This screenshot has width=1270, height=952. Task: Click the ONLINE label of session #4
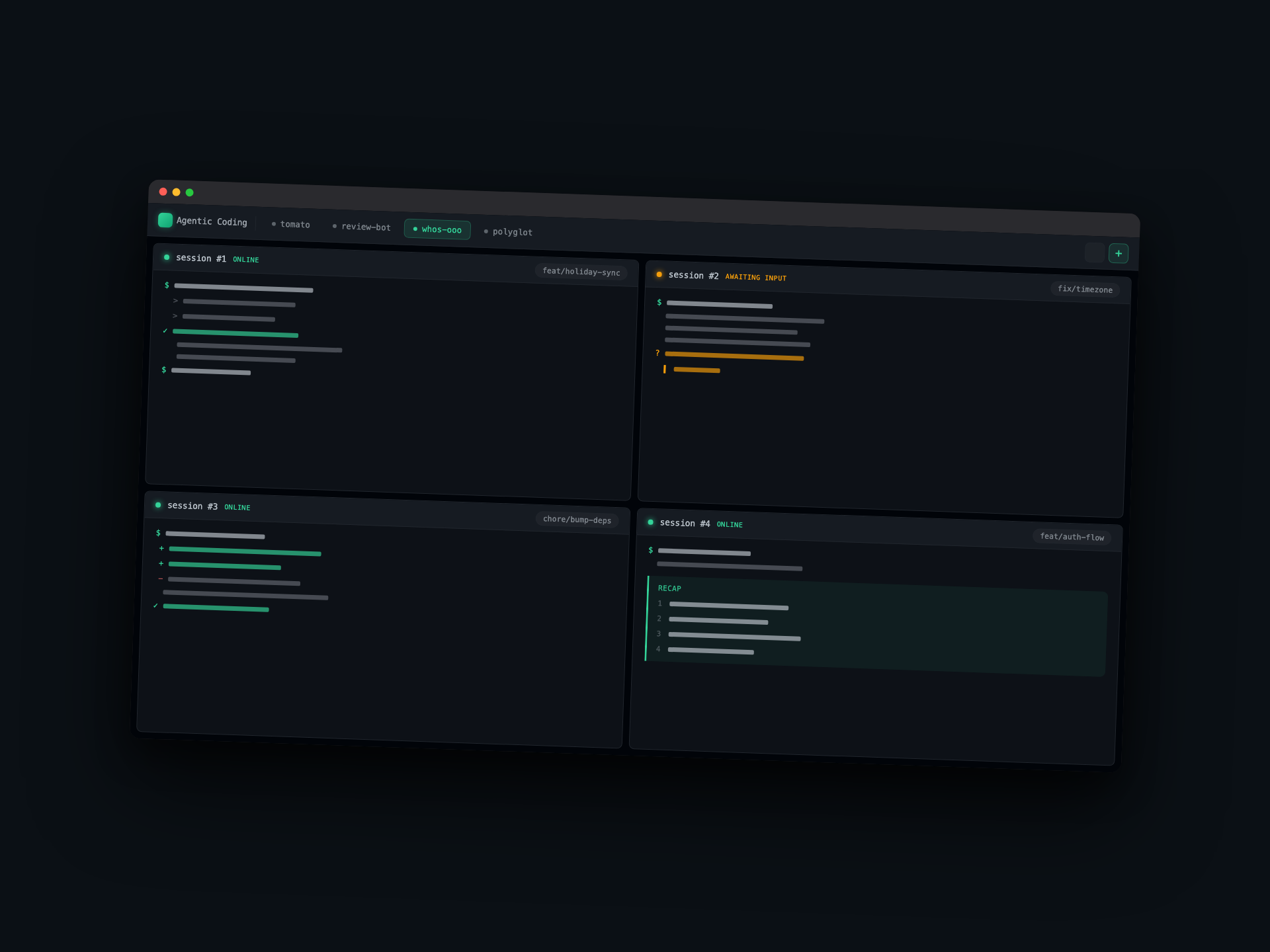730,525
